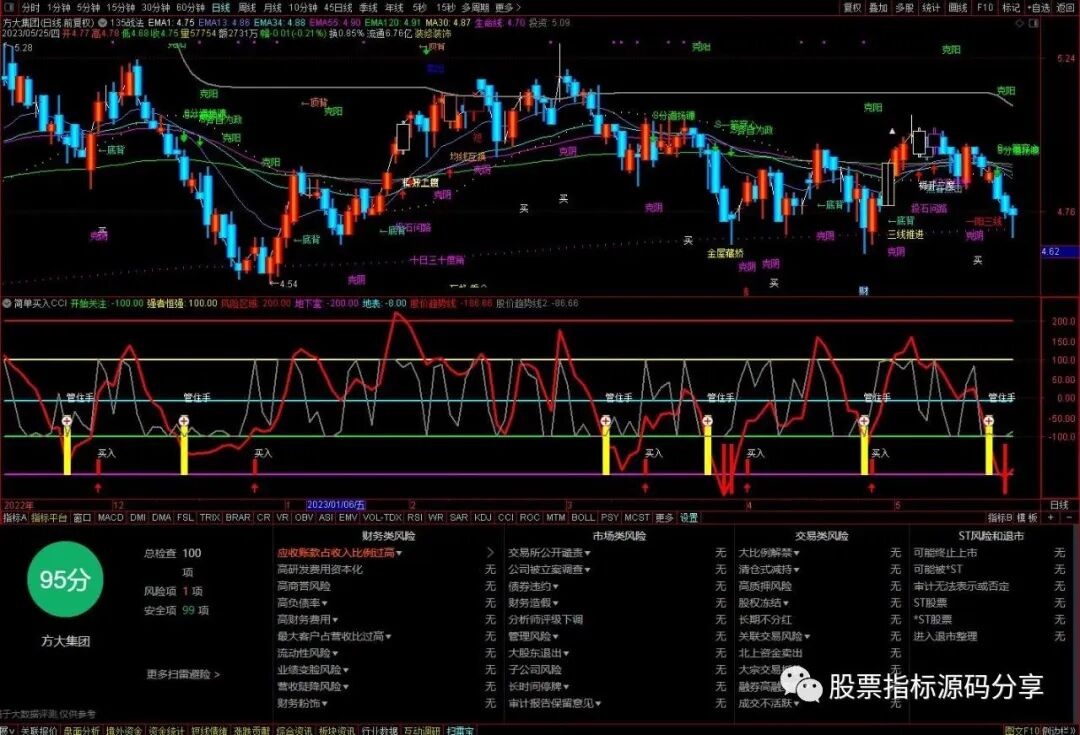Screen dimensions: 1080x735
Task: Select KDJ indicator tab
Action: (483, 517)
